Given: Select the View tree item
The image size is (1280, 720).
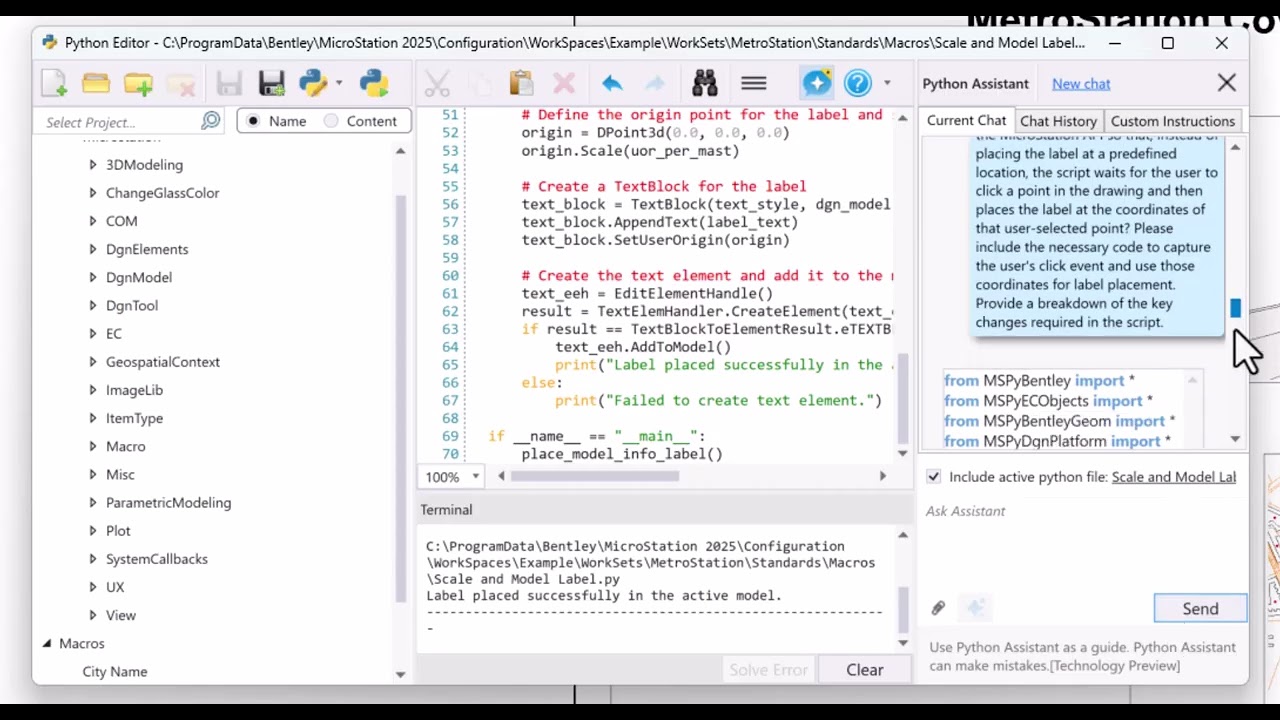Looking at the screenshot, I should (121, 615).
